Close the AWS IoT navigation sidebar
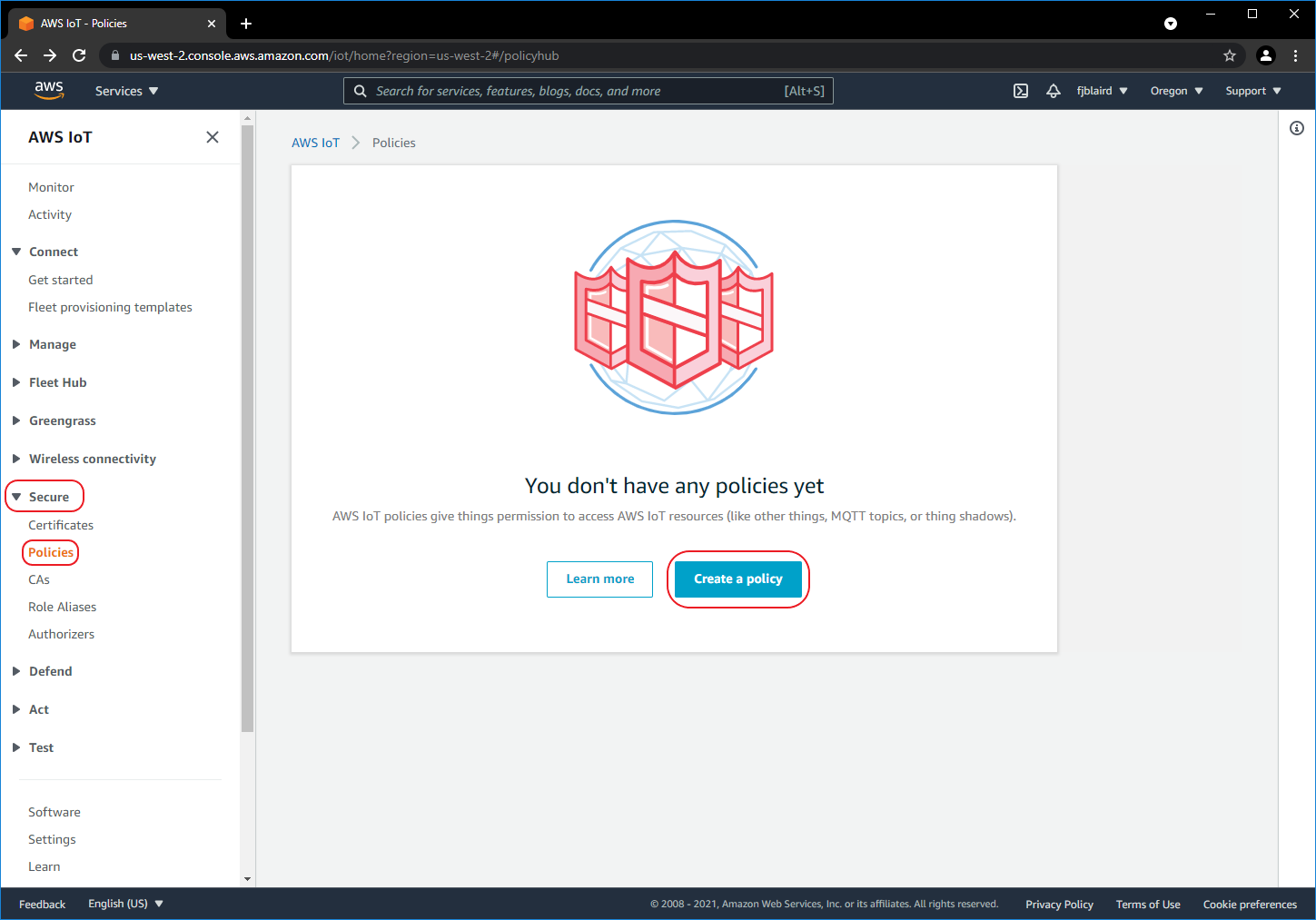The height and width of the screenshot is (920, 1316). (213, 137)
